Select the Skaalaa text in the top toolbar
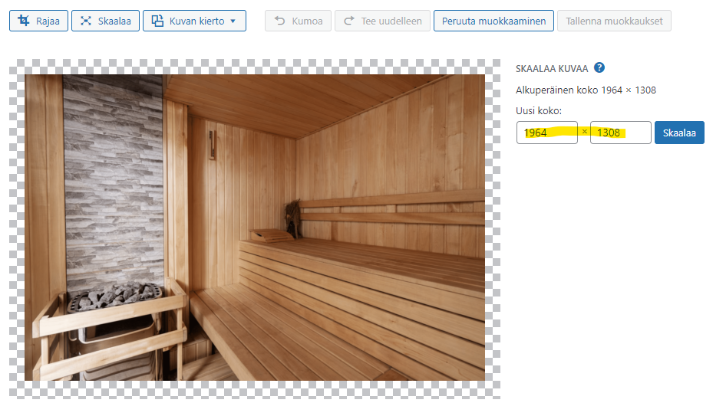The height and width of the screenshot is (403, 720). click(113, 20)
